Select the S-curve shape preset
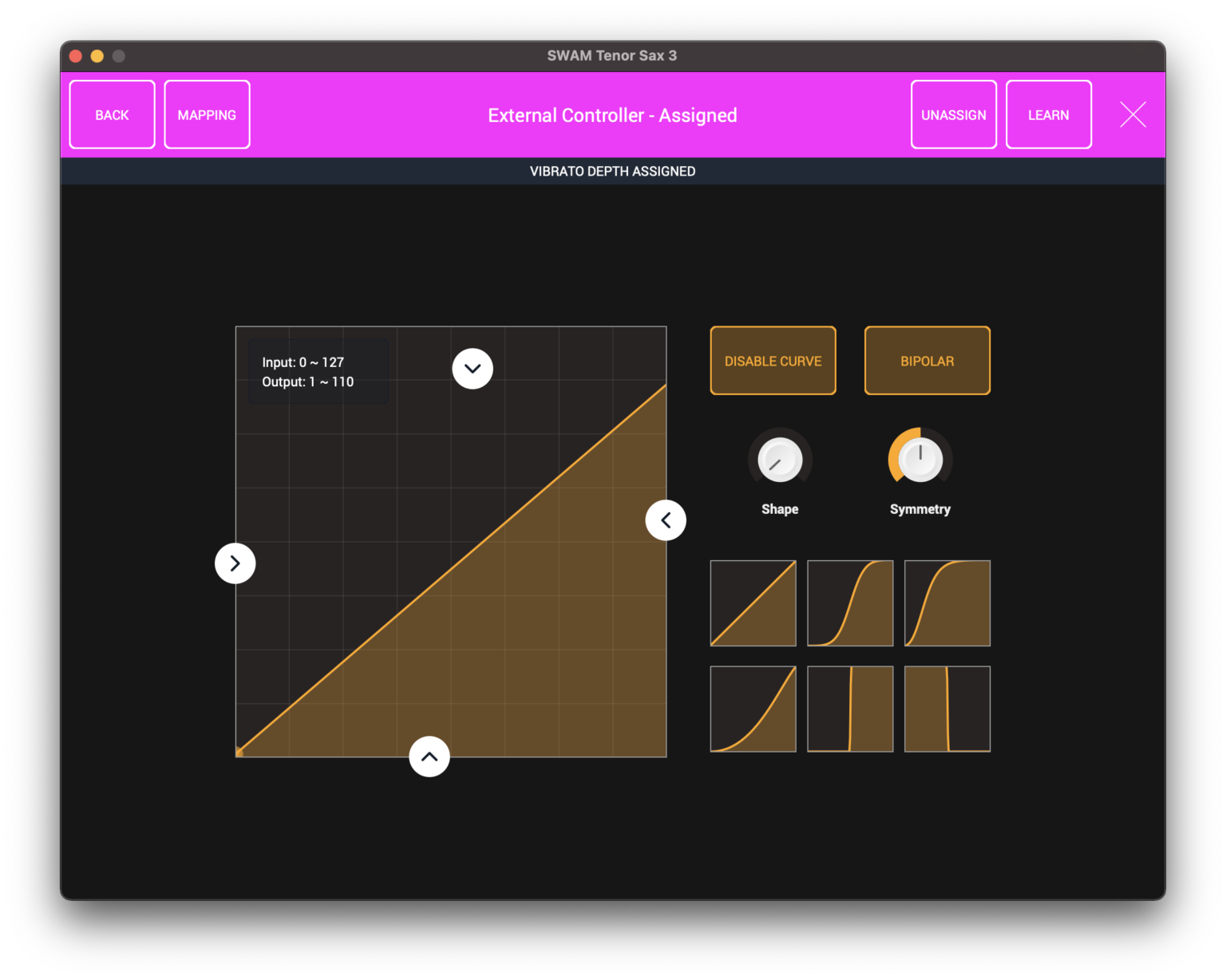Image resolution: width=1226 pixels, height=980 pixels. click(x=849, y=603)
